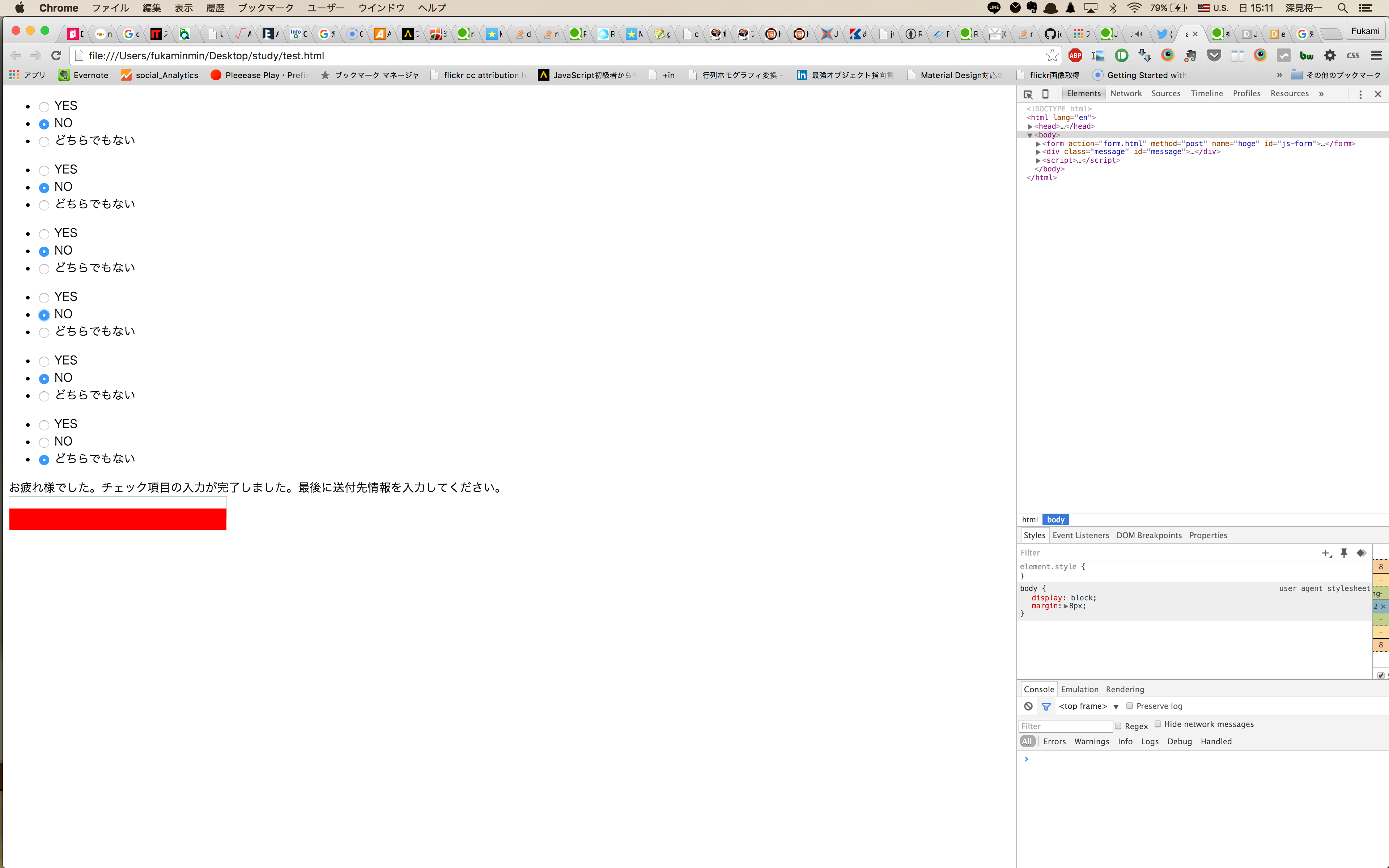Toggle the console filter funnel icon
Viewport: 1389px width, 868px height.
pyautogui.click(x=1046, y=706)
